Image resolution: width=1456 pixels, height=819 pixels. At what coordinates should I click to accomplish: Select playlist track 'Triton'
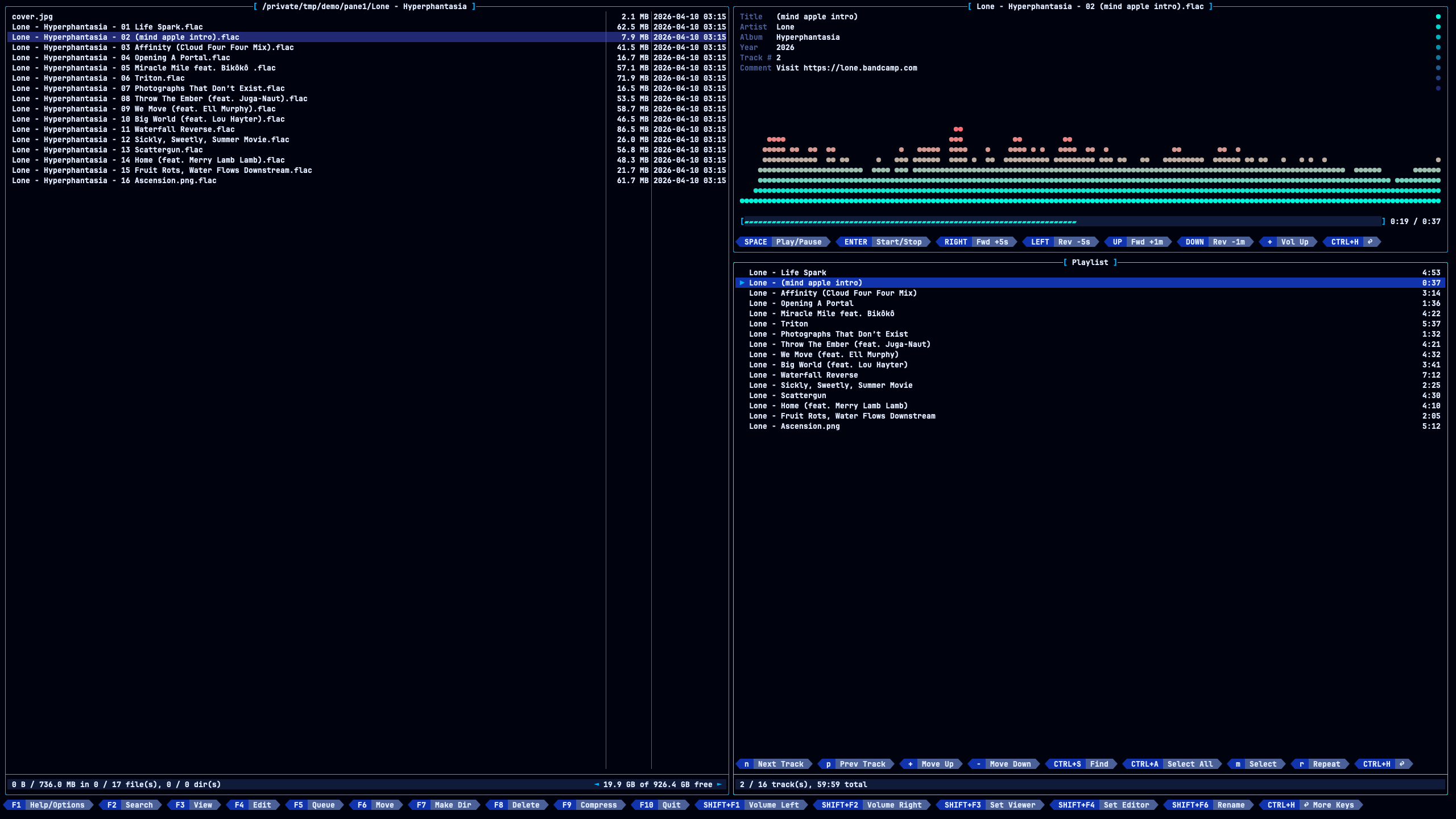click(1090, 324)
